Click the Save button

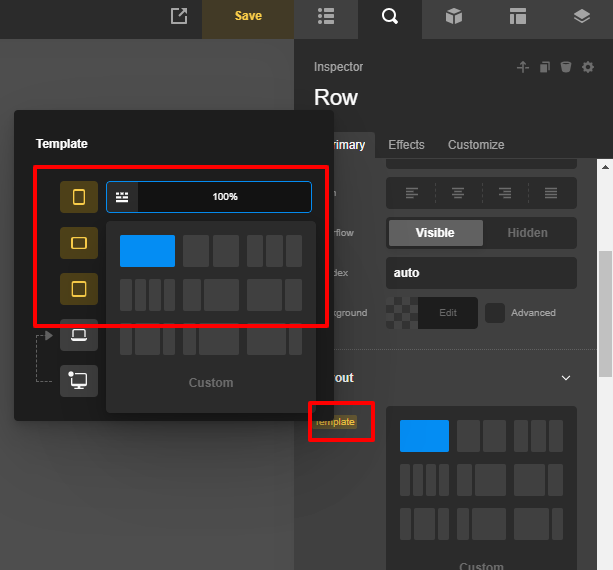point(248,16)
